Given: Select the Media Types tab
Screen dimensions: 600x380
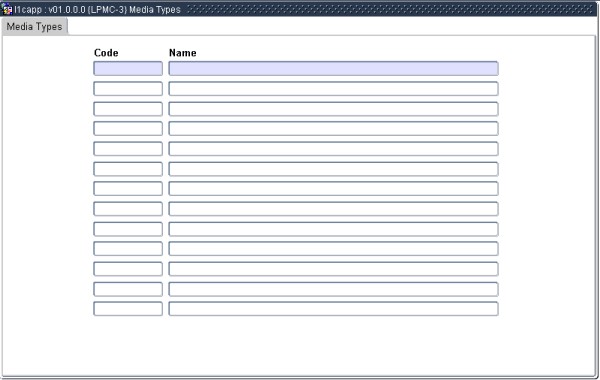Looking at the screenshot, I should 34,27.
